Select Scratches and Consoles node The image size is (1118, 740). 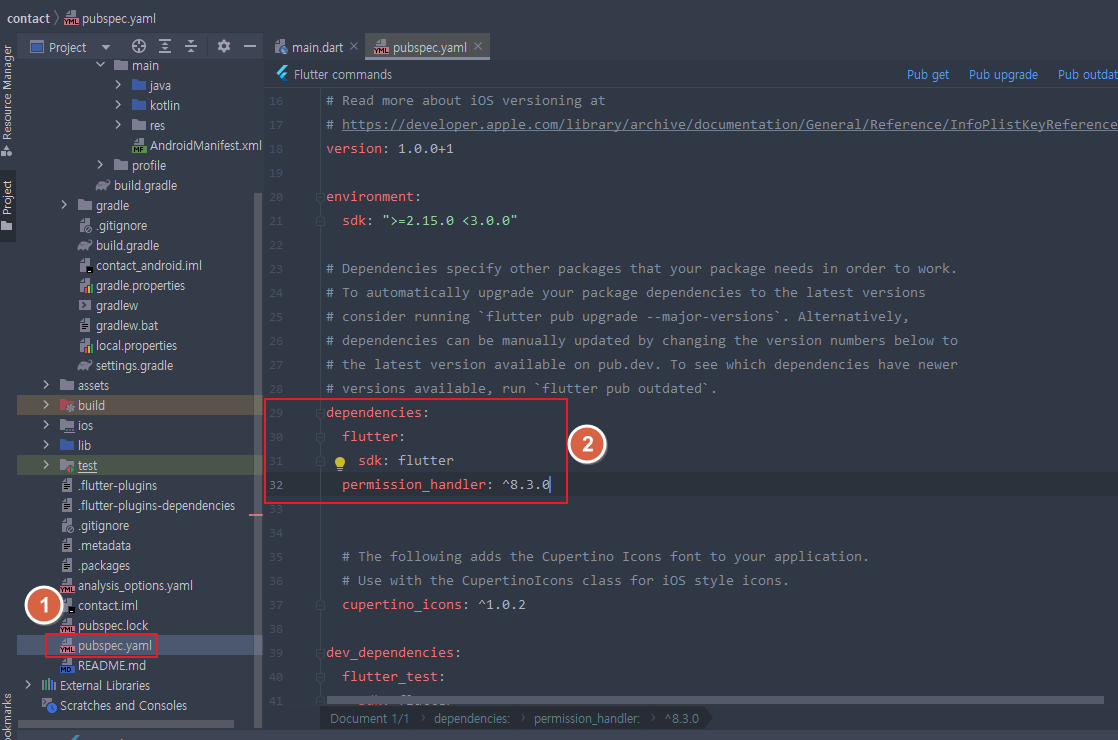114,705
